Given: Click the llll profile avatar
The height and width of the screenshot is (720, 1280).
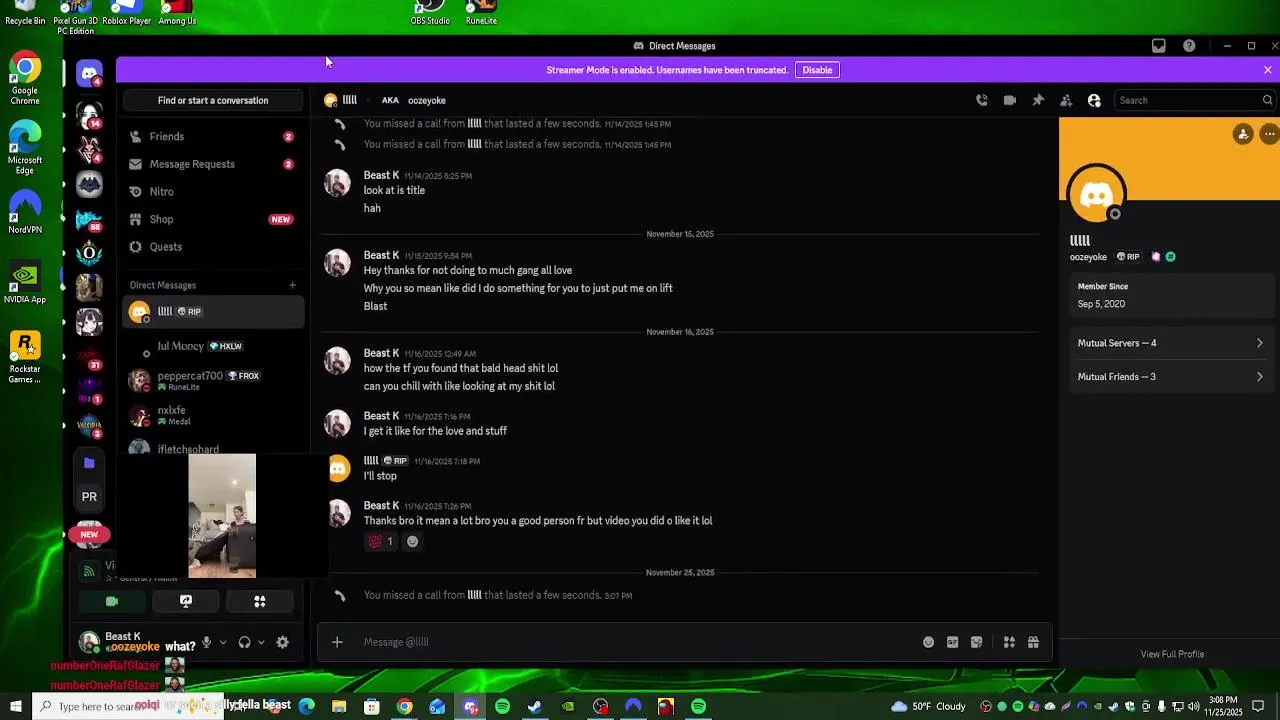Looking at the screenshot, I should click(1097, 194).
